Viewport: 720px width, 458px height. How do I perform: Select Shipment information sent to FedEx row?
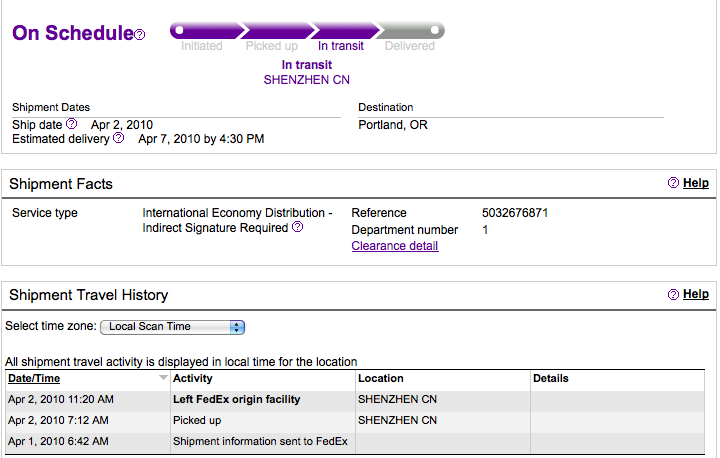pos(260,442)
